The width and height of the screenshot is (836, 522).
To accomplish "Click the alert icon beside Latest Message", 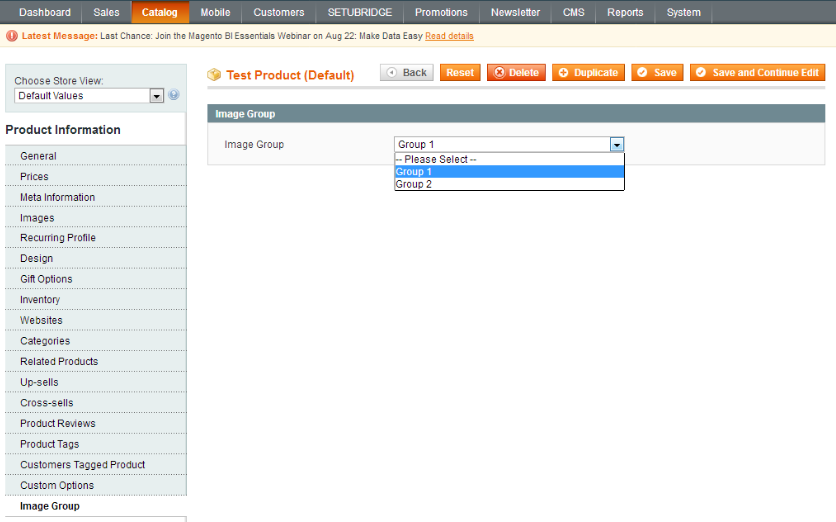I will click(x=11, y=36).
